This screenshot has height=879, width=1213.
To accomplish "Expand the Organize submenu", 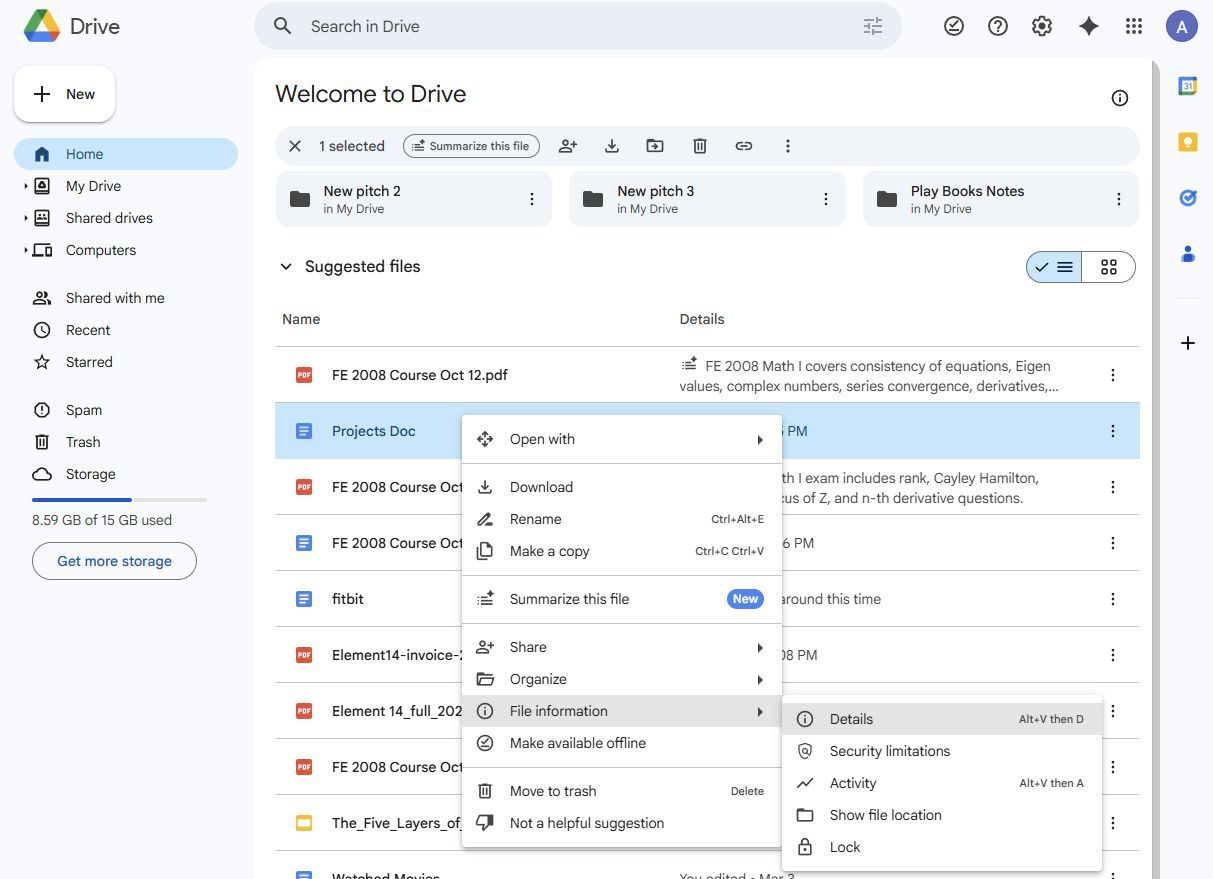I will click(x=622, y=679).
